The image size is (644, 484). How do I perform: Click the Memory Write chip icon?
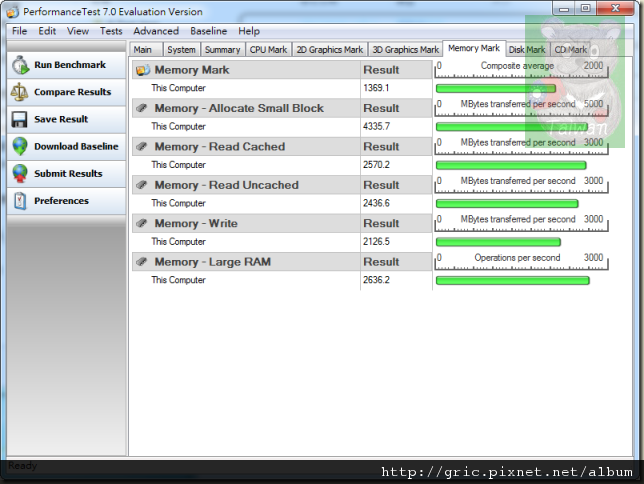click(142, 223)
